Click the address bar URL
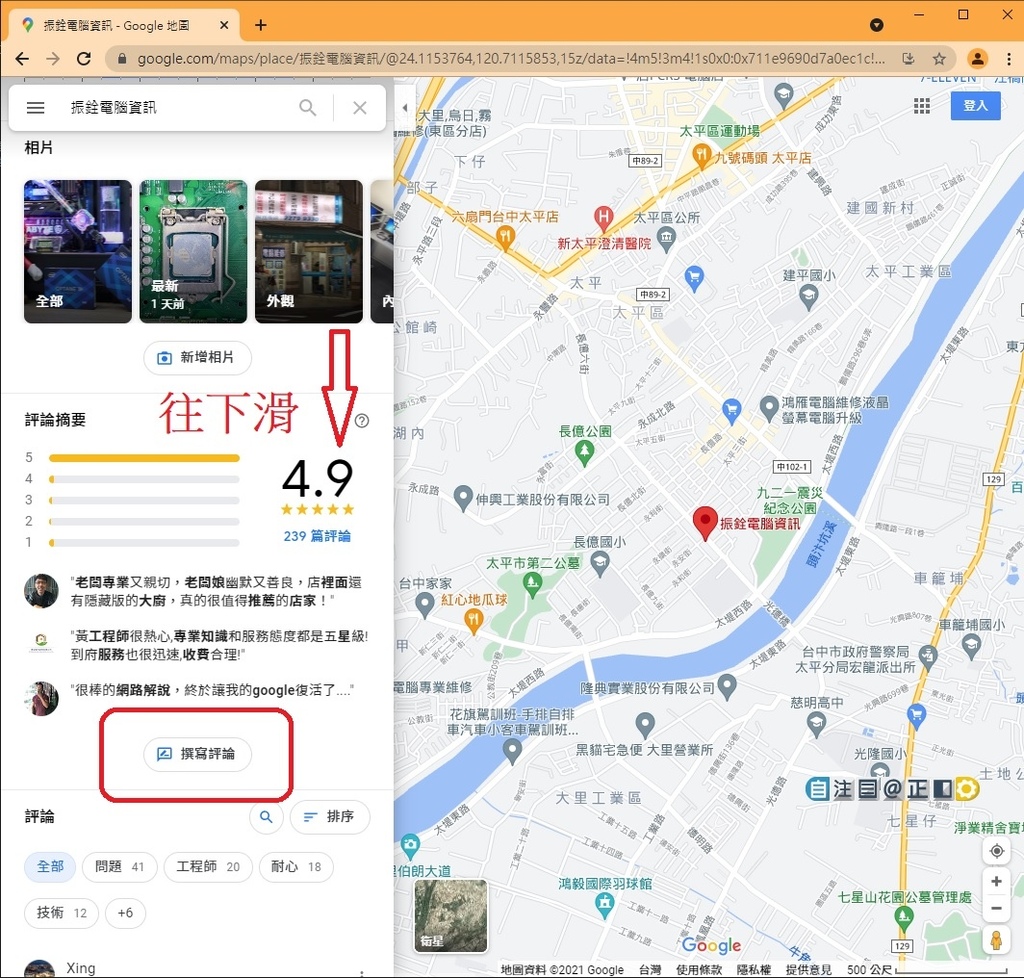The width and height of the screenshot is (1024, 978). (511, 59)
